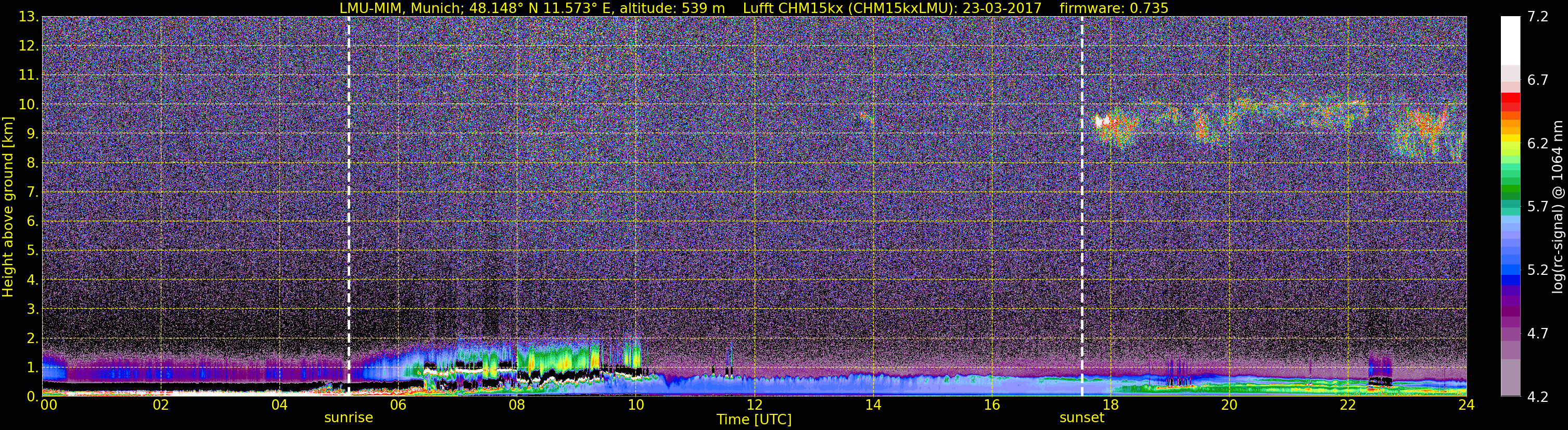1568x430 pixels.
Task: Click the 'sunset' label below the axis
Action: (x=1081, y=418)
